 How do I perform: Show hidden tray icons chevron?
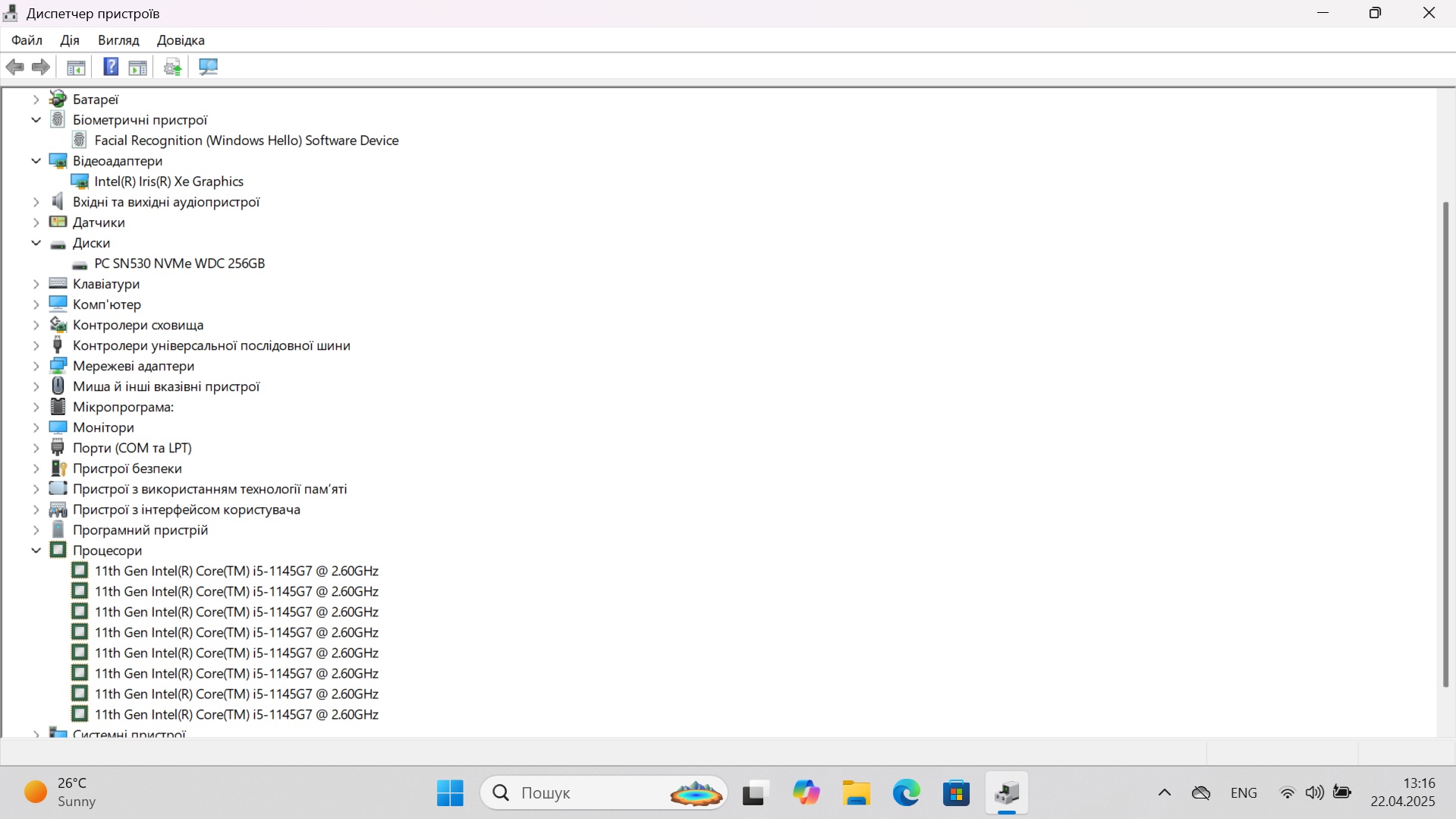(1164, 793)
